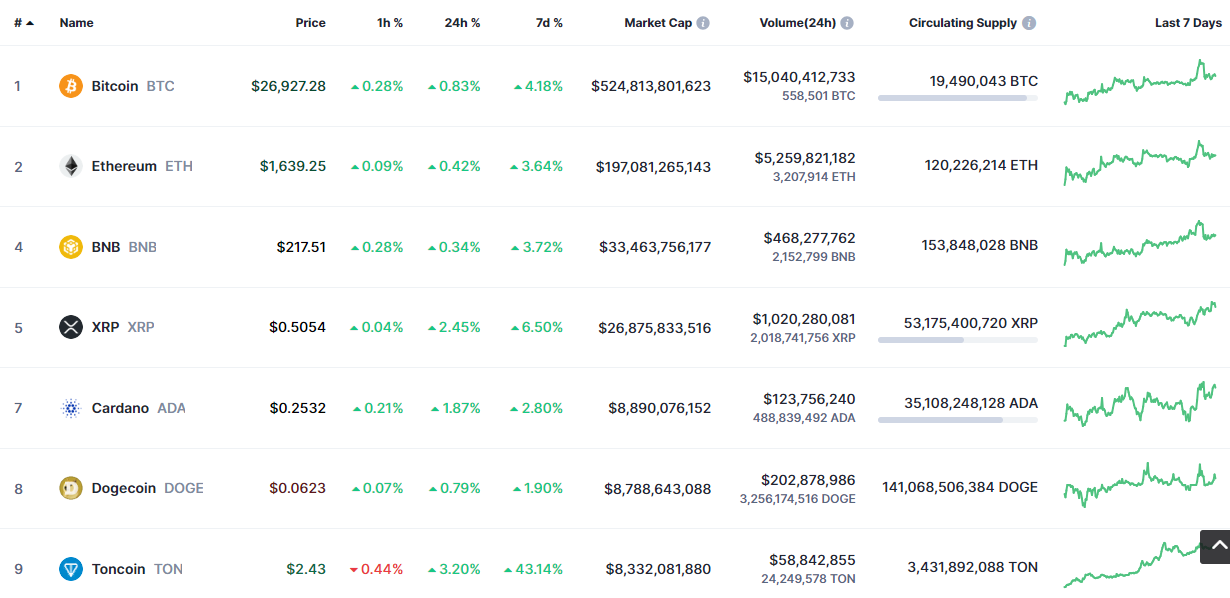Click Ethereum volume $5,259,821,182
The image size is (1230, 598).
[805, 158]
